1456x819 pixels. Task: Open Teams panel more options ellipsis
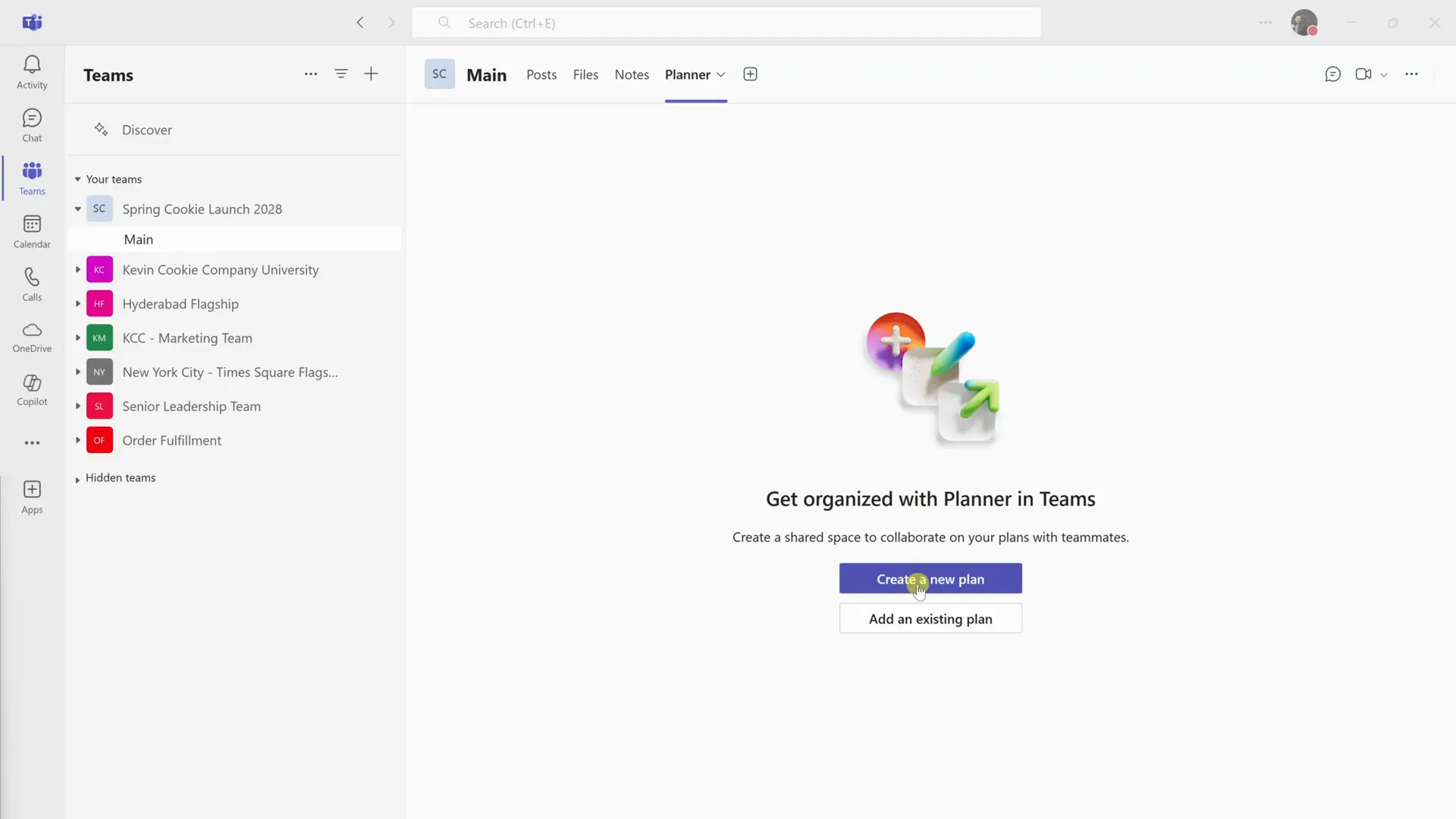(x=311, y=74)
